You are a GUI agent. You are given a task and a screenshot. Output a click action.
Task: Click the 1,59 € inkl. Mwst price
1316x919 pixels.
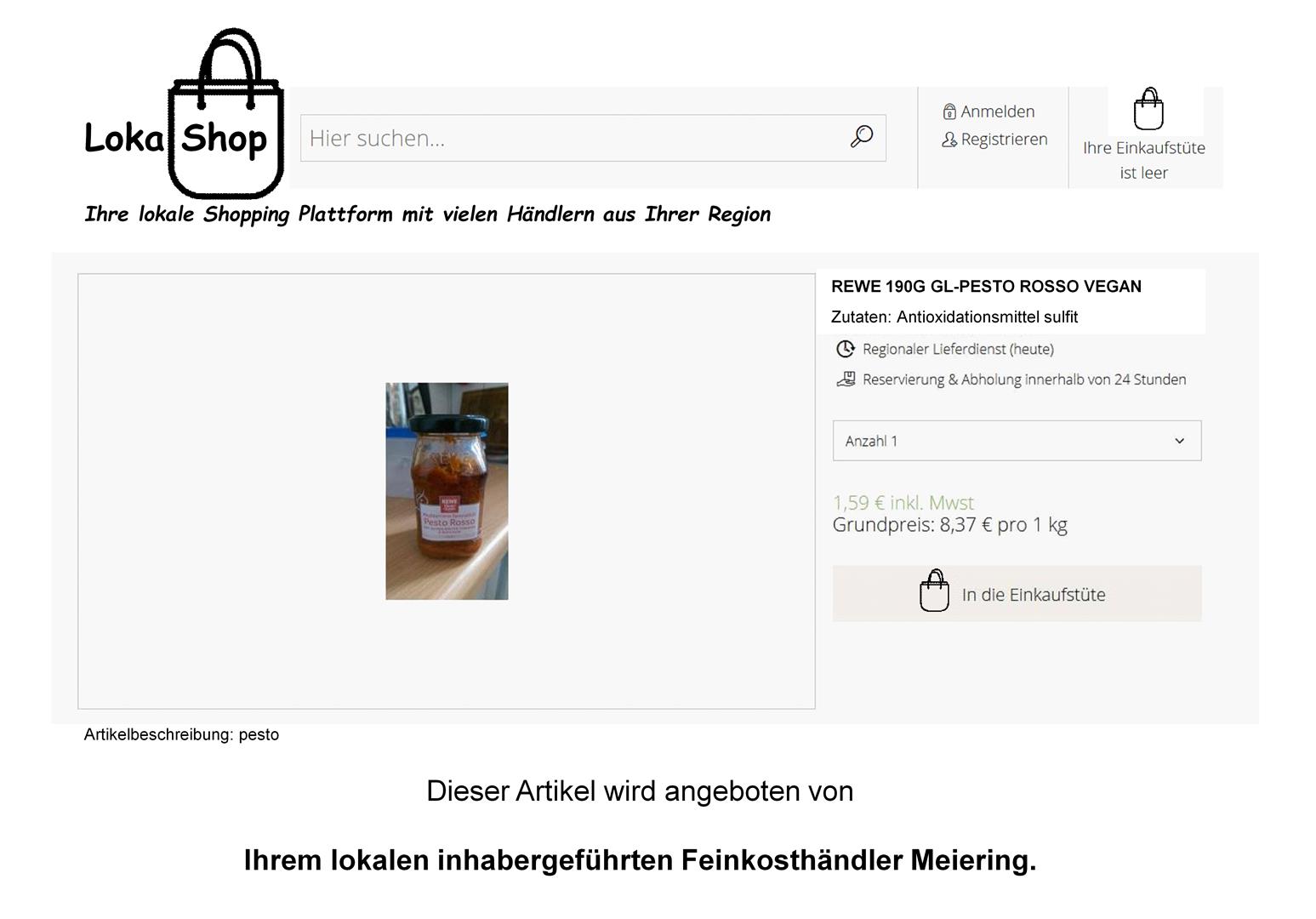tap(903, 503)
